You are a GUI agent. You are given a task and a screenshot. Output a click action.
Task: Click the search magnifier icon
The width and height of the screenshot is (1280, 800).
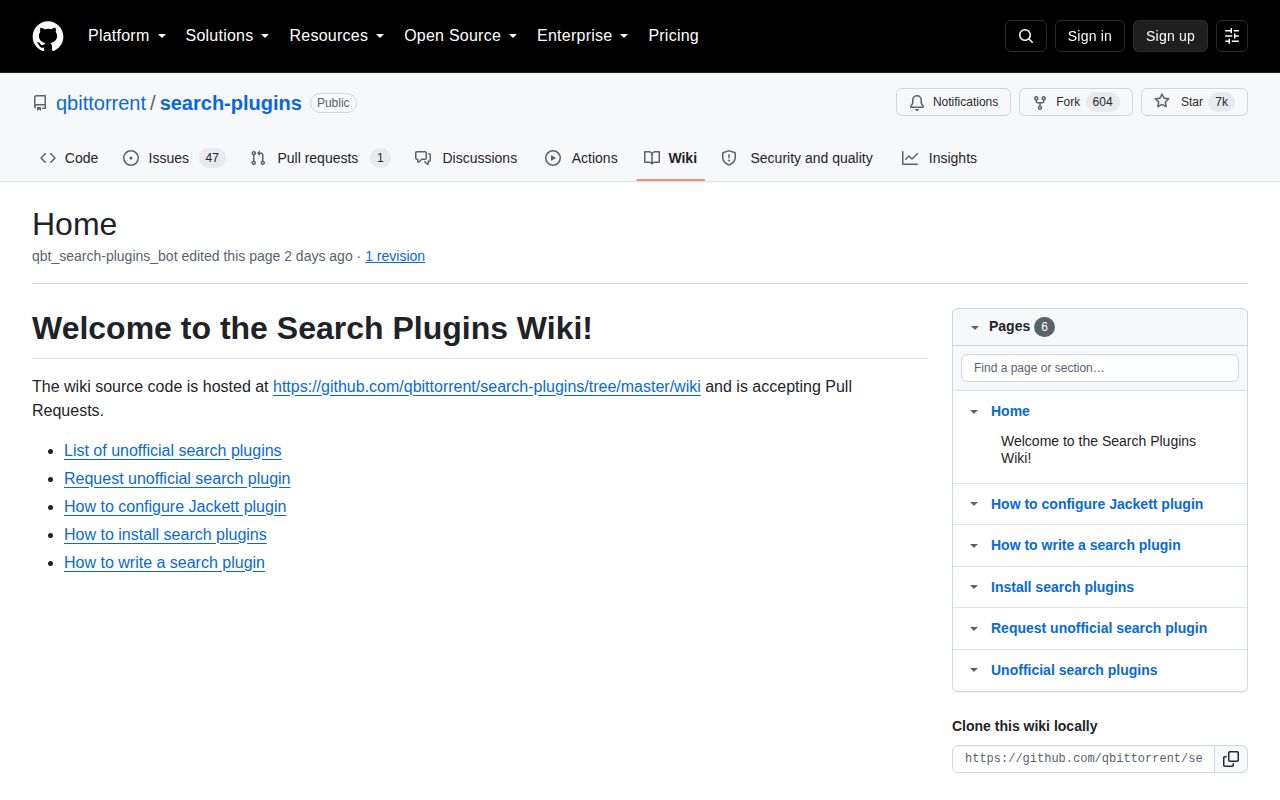[1026, 36]
